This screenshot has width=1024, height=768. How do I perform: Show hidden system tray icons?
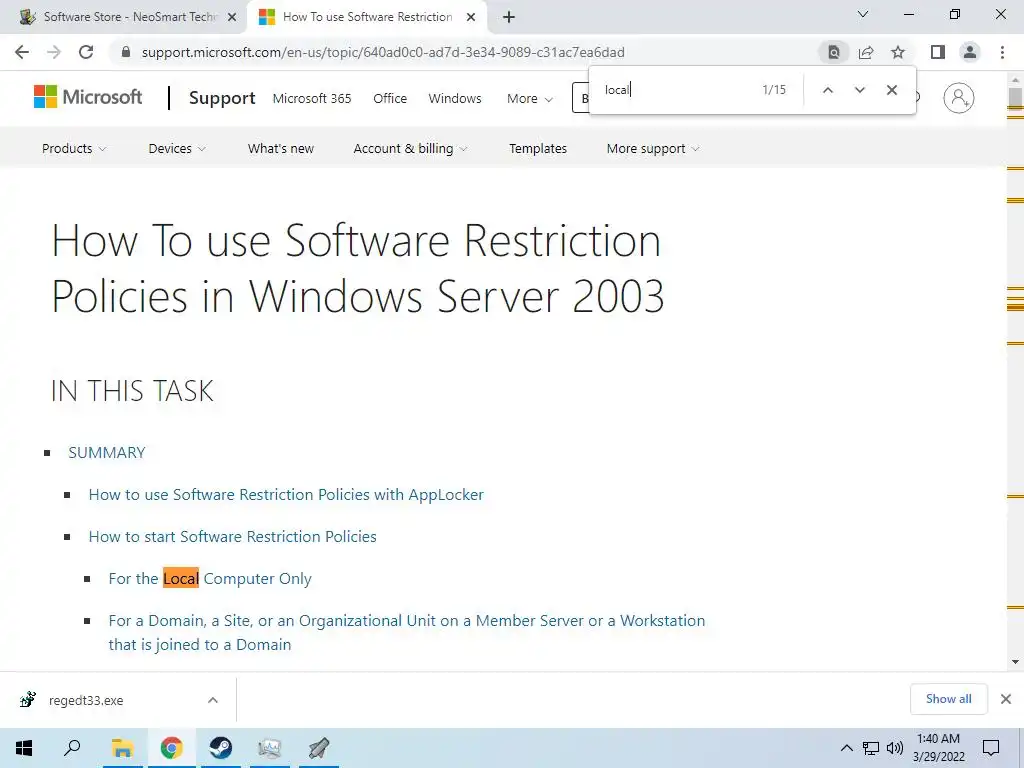[846, 748]
